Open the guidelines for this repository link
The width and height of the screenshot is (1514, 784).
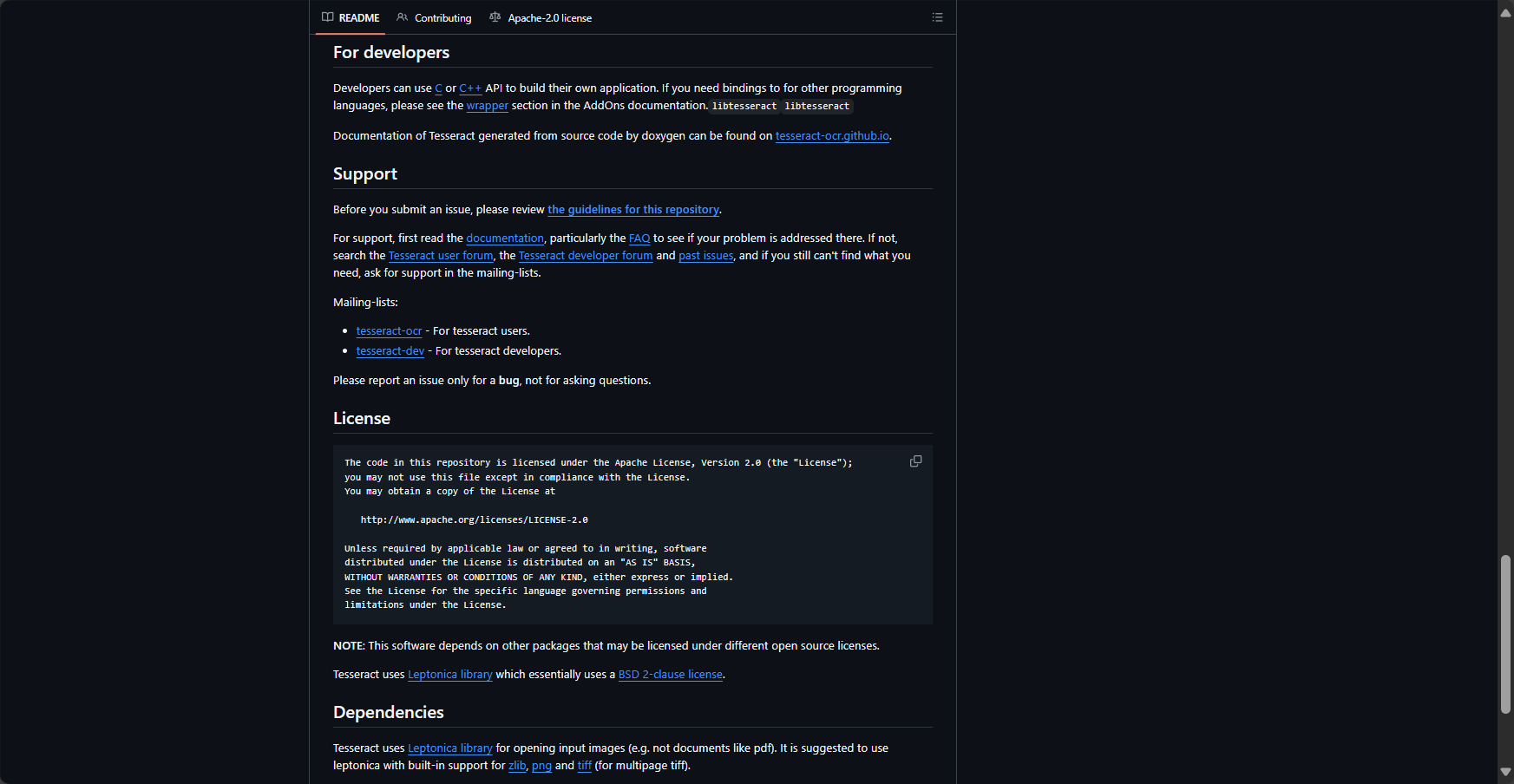tap(633, 210)
